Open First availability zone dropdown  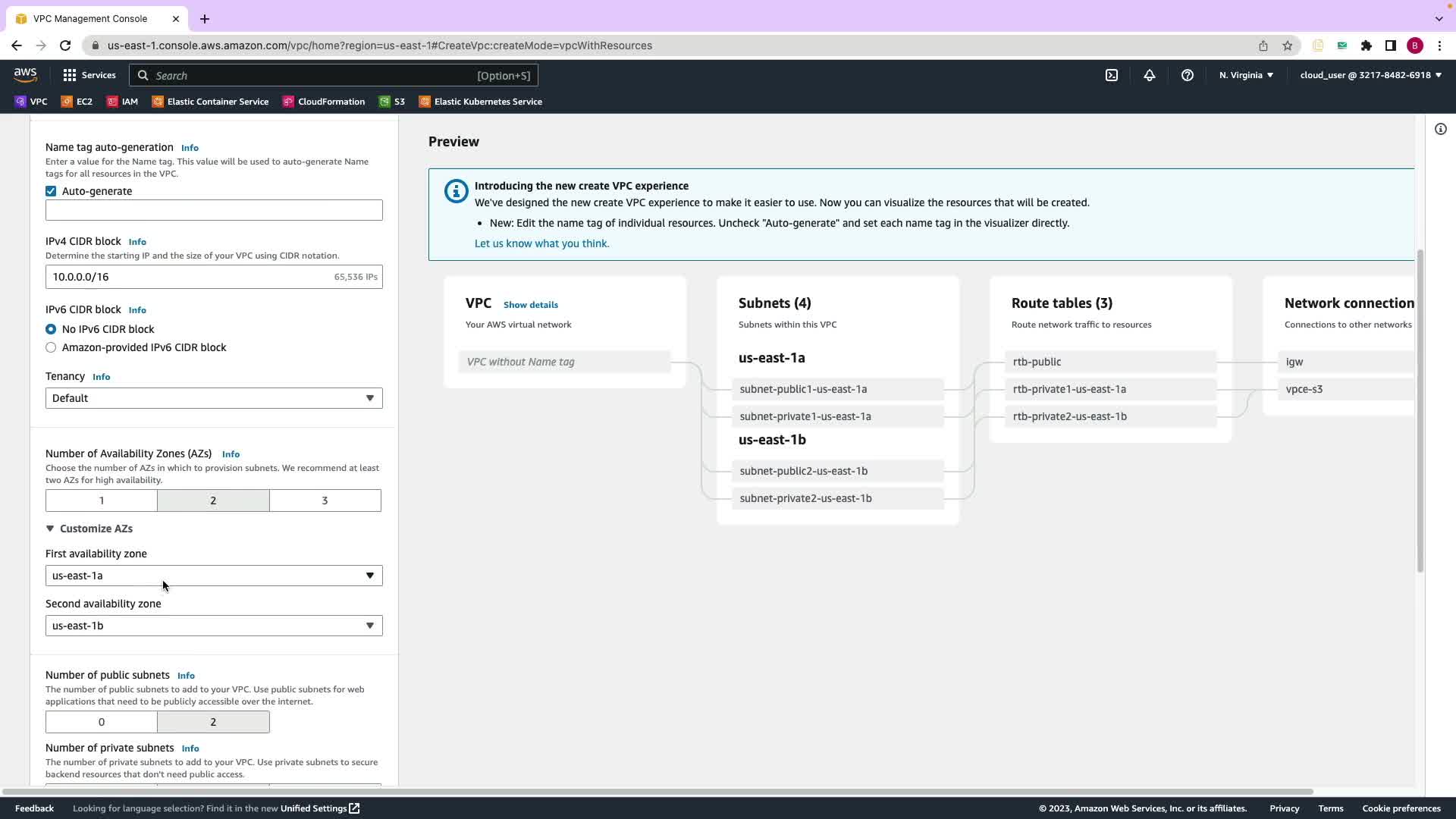213,576
